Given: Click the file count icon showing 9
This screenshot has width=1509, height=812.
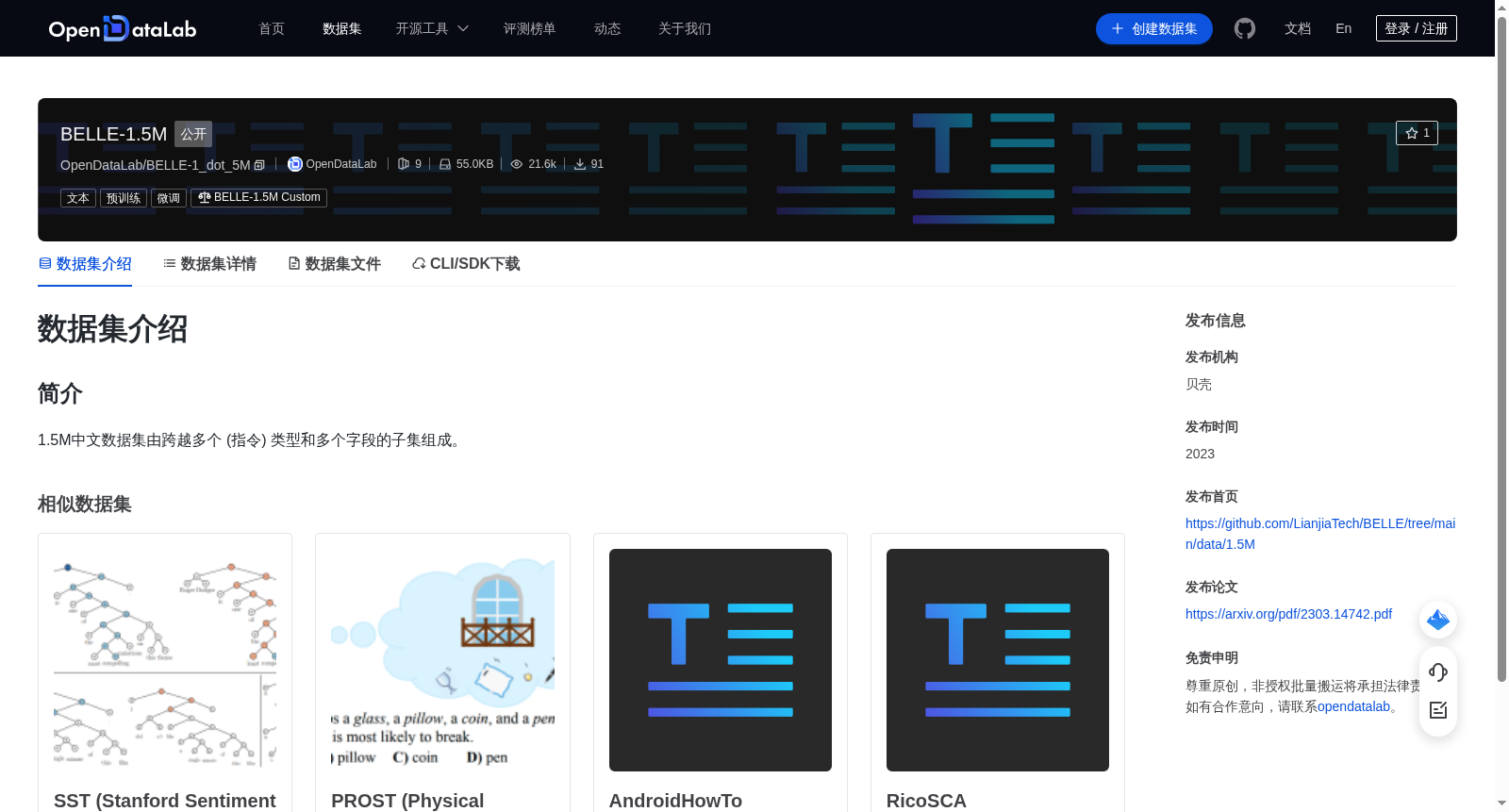Looking at the screenshot, I should (x=404, y=164).
